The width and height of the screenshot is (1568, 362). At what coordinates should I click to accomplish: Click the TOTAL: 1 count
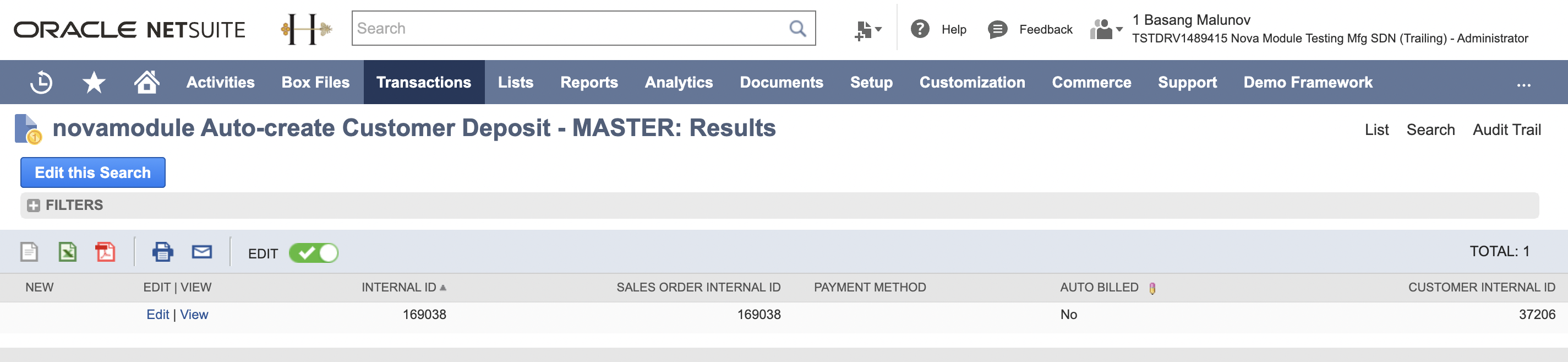[1499, 251]
